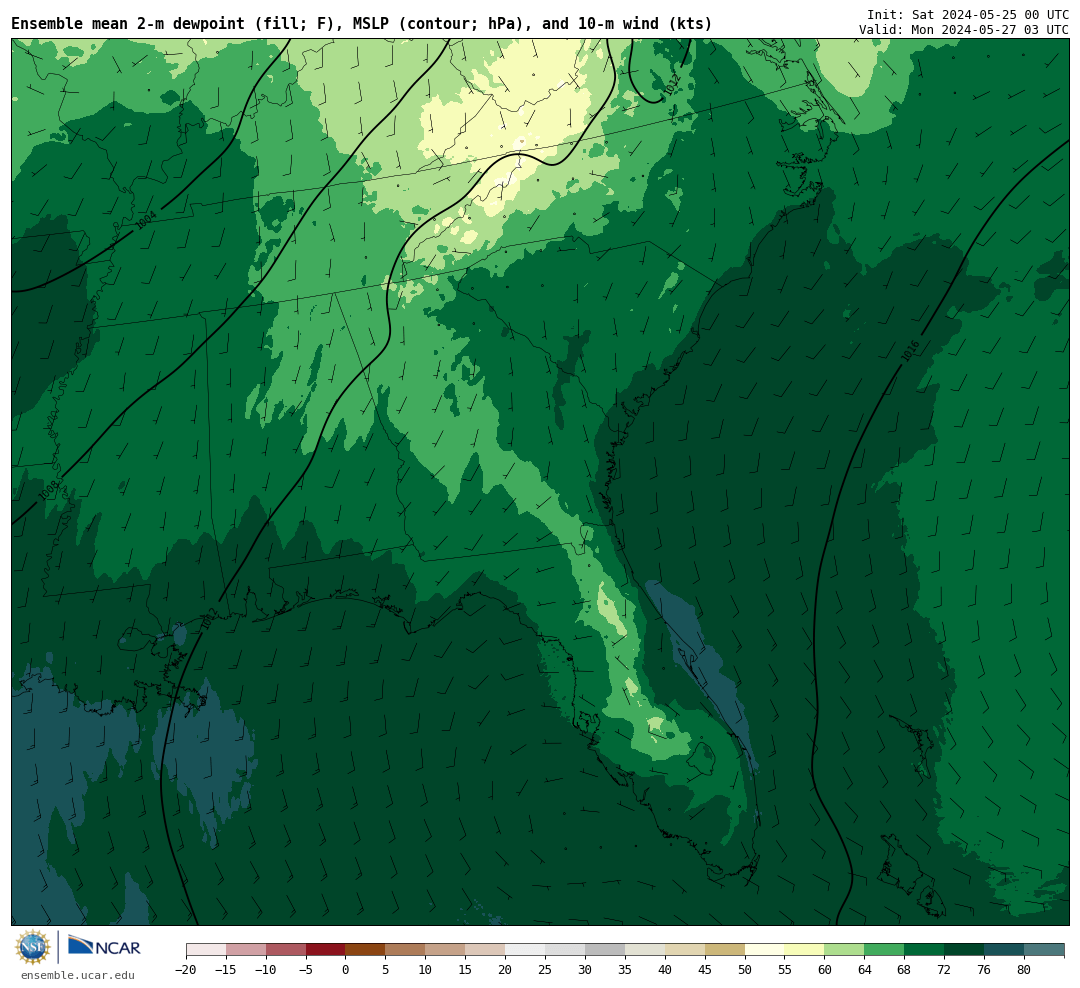Click the 1004 contour label

(145, 220)
